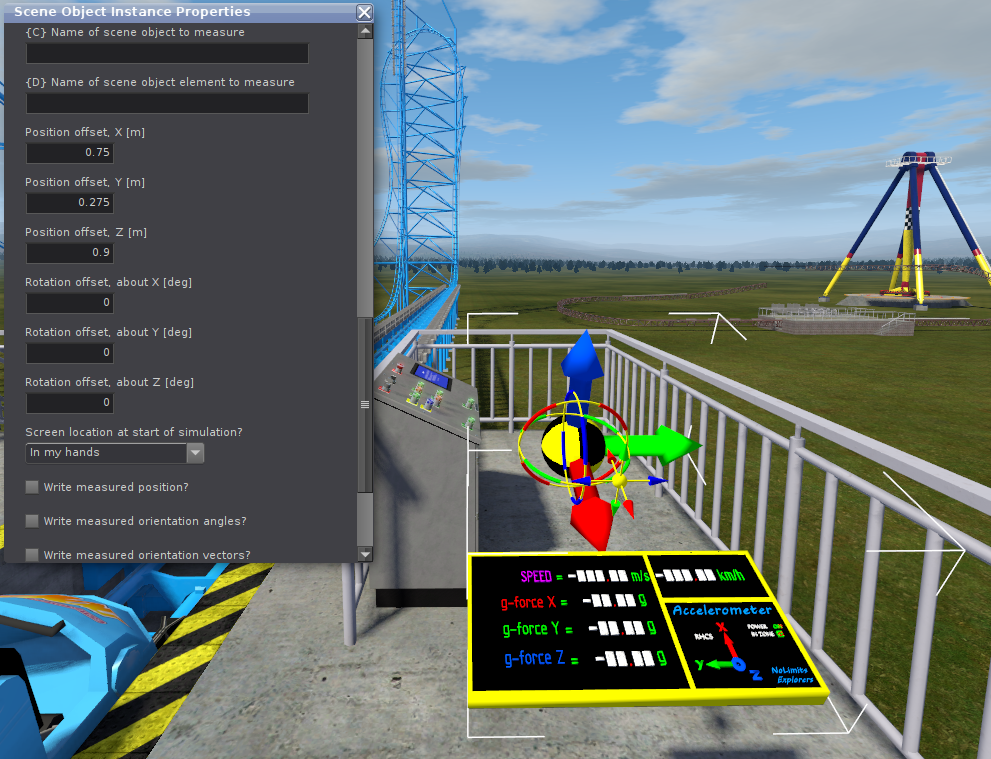Click the Rotation offset about X field
991x759 pixels.
(70, 302)
